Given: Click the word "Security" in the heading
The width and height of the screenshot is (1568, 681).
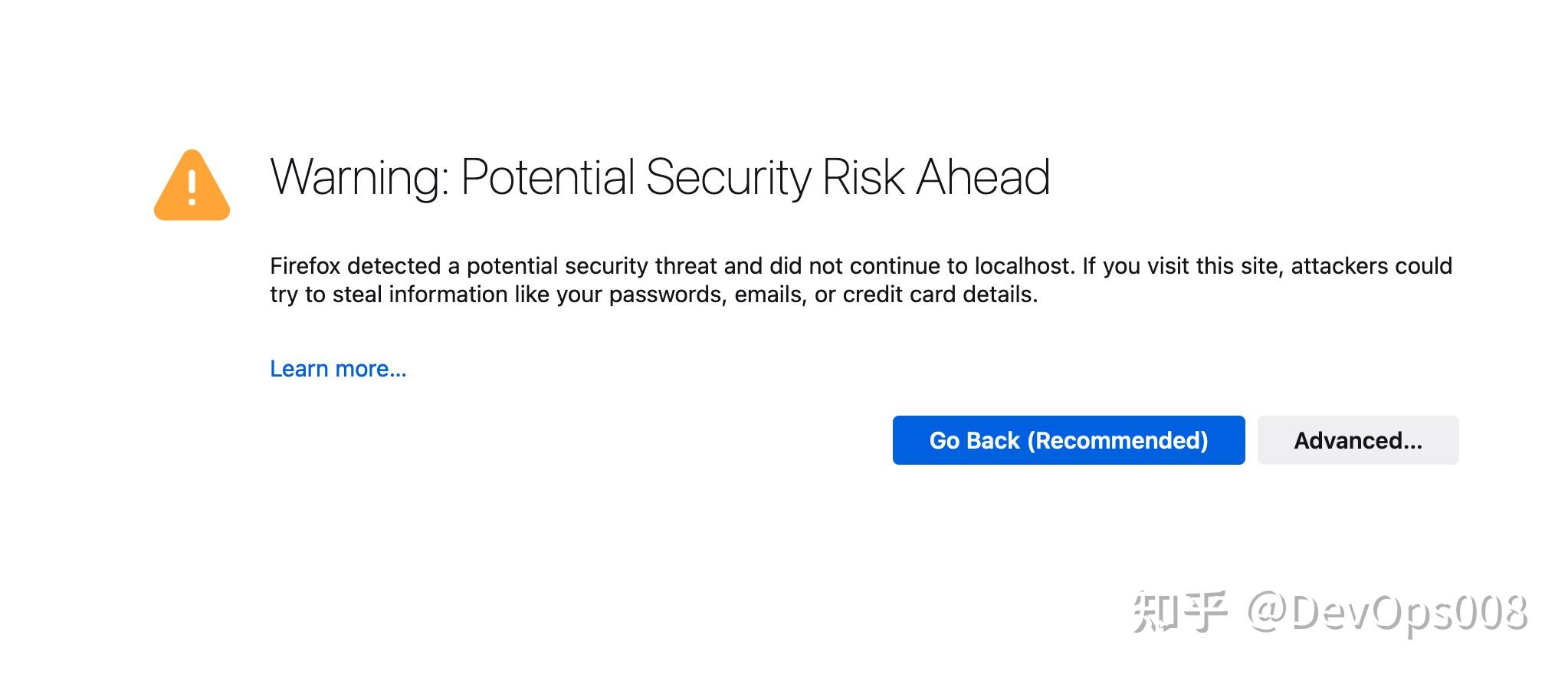Looking at the screenshot, I should coord(727,177).
